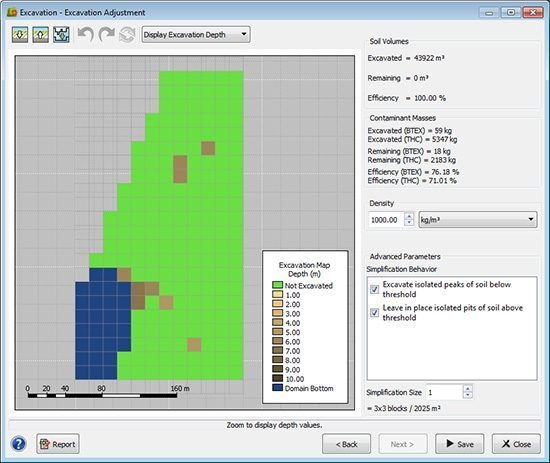Viewport: 550px width, 463px height.
Task: Increase the Density value with up stepper
Action: point(409,216)
